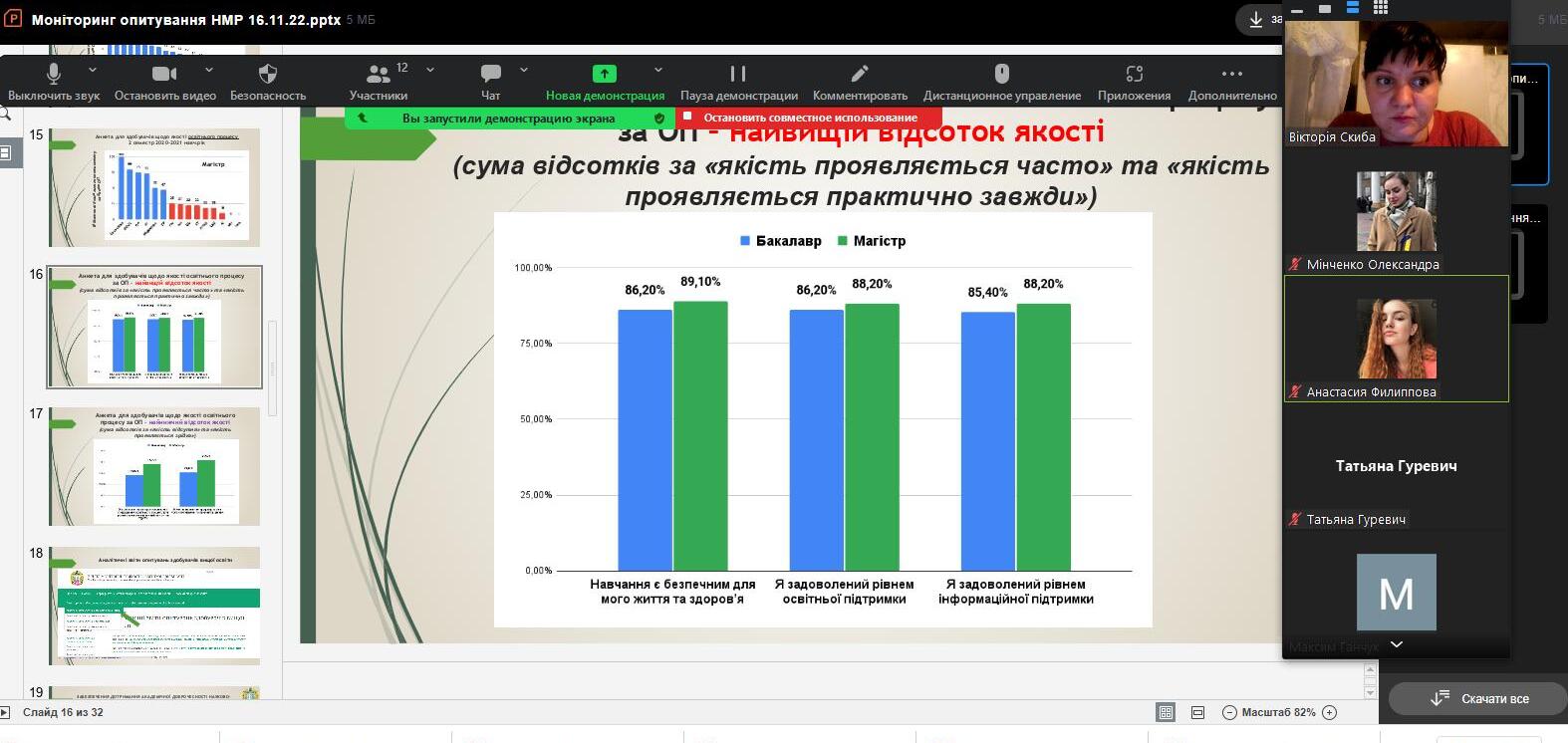Click scroll down arrow beneath slide area
Image resolution: width=1568 pixels, height=743 pixels.
(x=1370, y=691)
